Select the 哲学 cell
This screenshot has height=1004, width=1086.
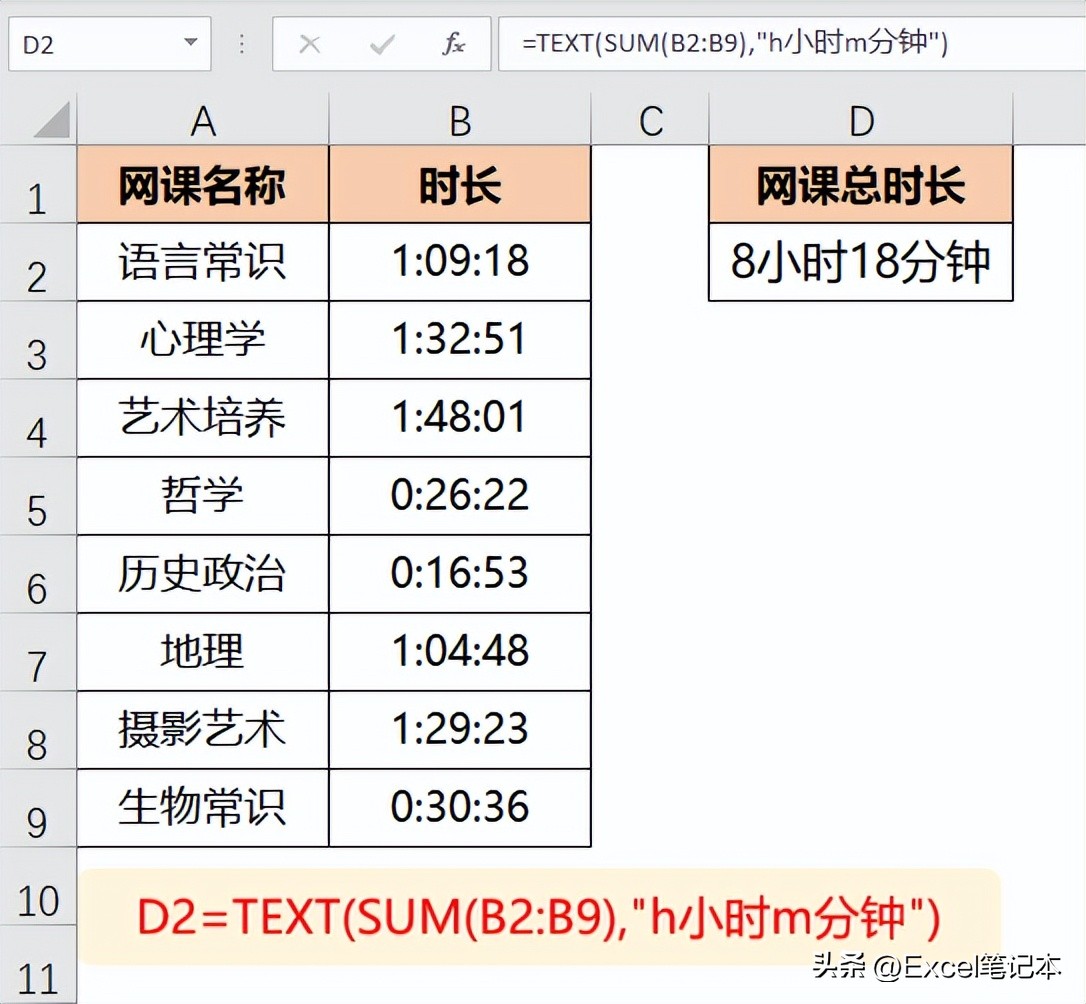[x=202, y=496]
